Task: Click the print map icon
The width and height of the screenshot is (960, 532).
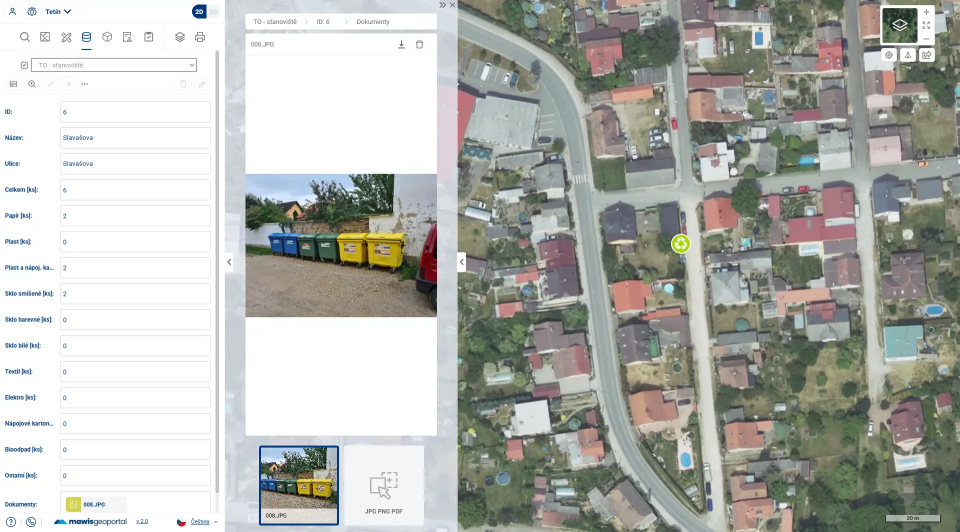Action: [200, 37]
